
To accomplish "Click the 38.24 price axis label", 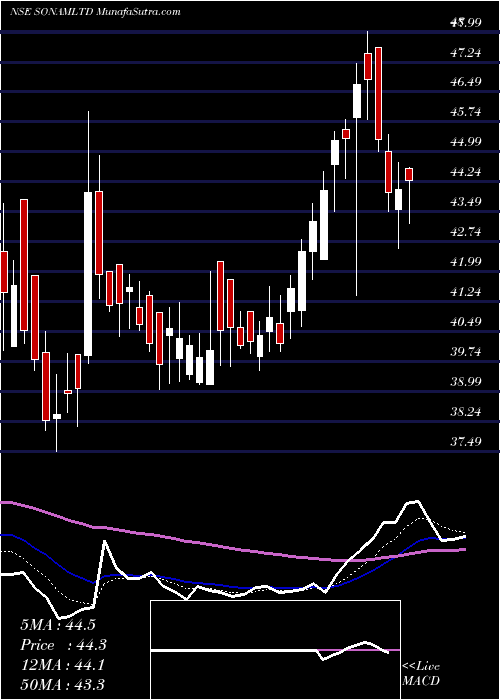I will [x=466, y=412].
